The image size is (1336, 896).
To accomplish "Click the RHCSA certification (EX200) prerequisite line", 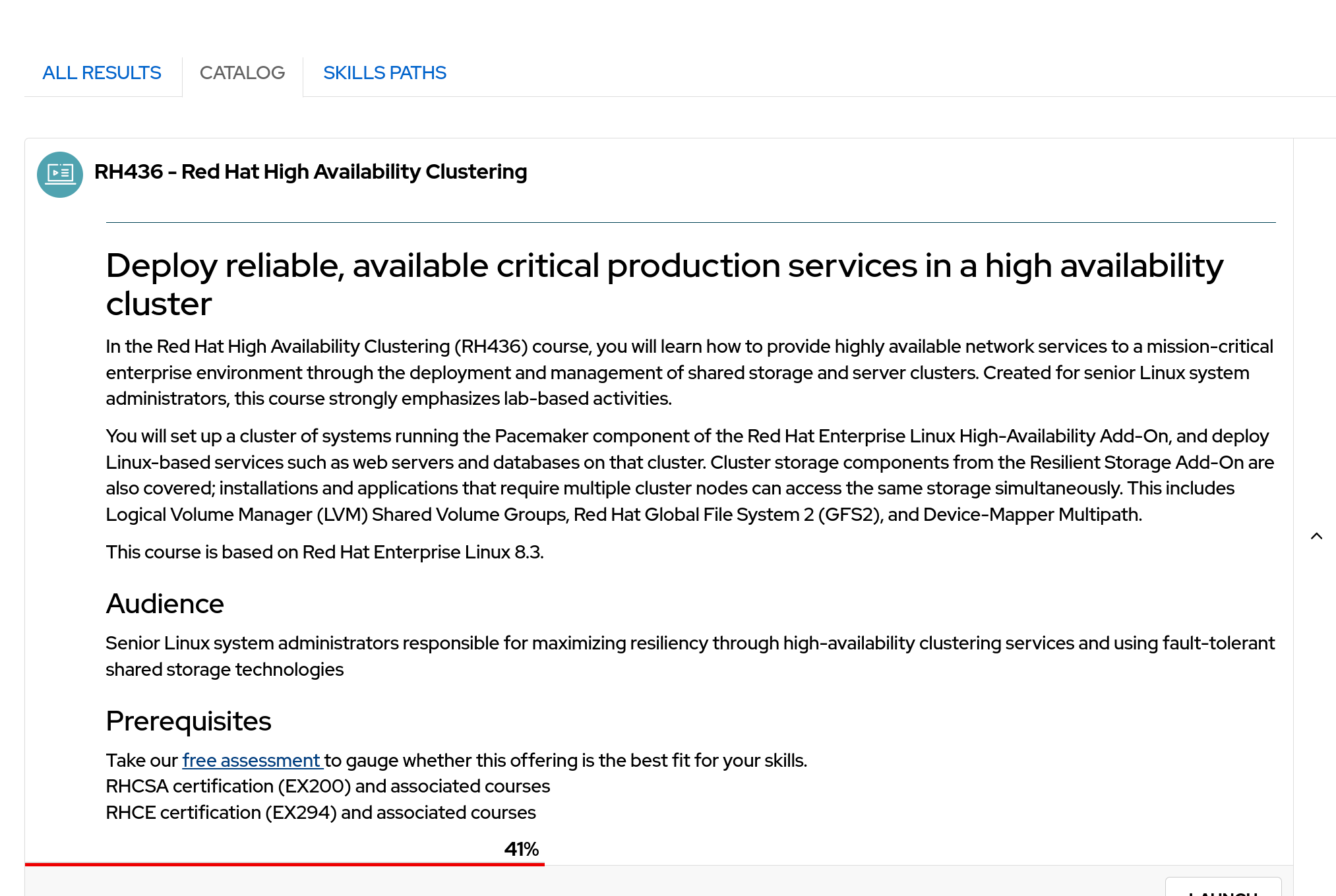I will 328,787.
